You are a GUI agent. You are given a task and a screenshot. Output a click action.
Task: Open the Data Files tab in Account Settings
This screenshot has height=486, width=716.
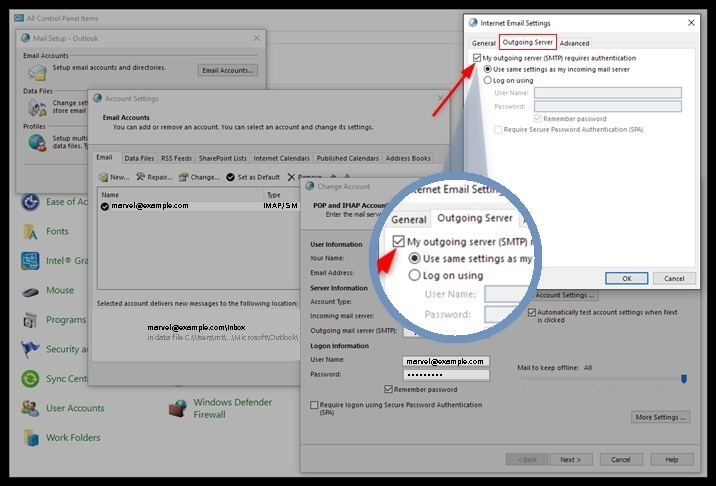click(x=139, y=158)
